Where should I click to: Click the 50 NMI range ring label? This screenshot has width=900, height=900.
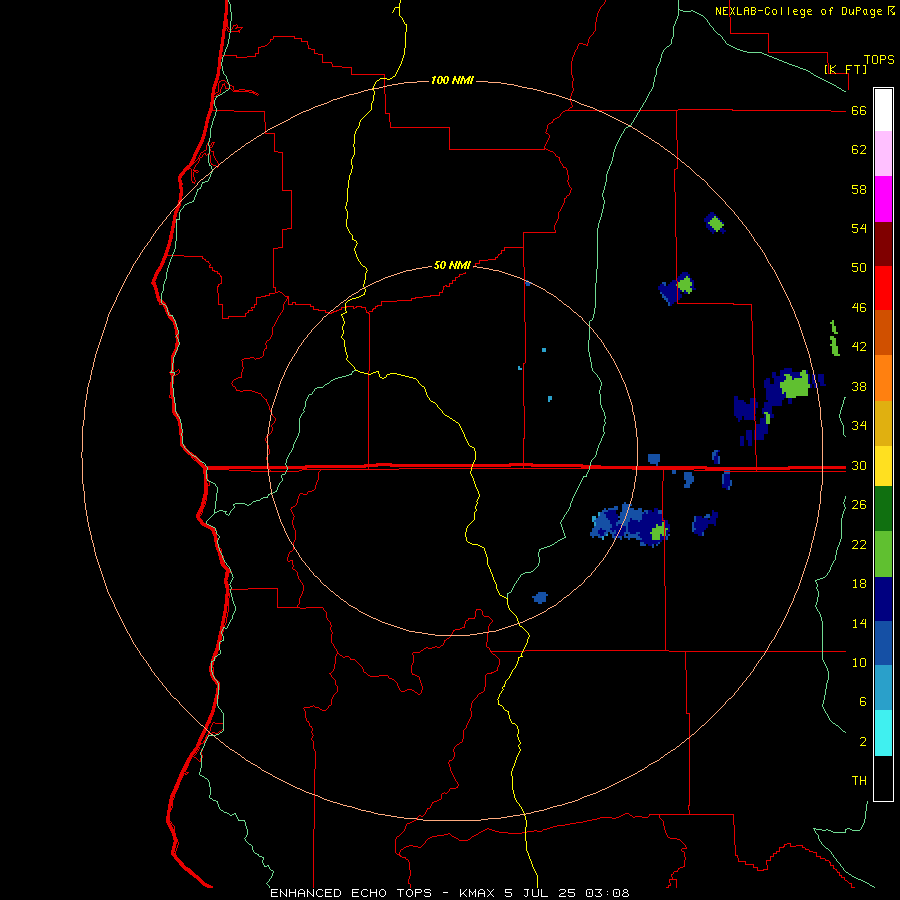click(x=452, y=265)
